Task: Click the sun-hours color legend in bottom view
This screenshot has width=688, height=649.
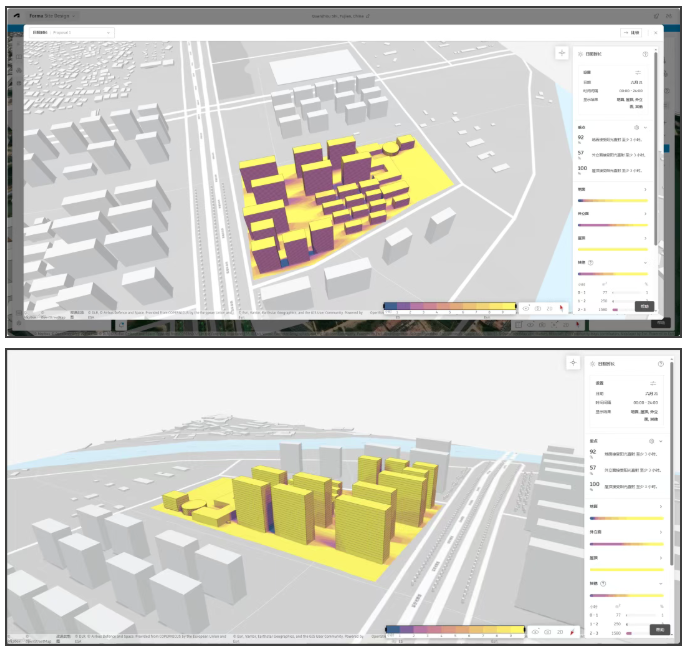Action: coord(455,630)
